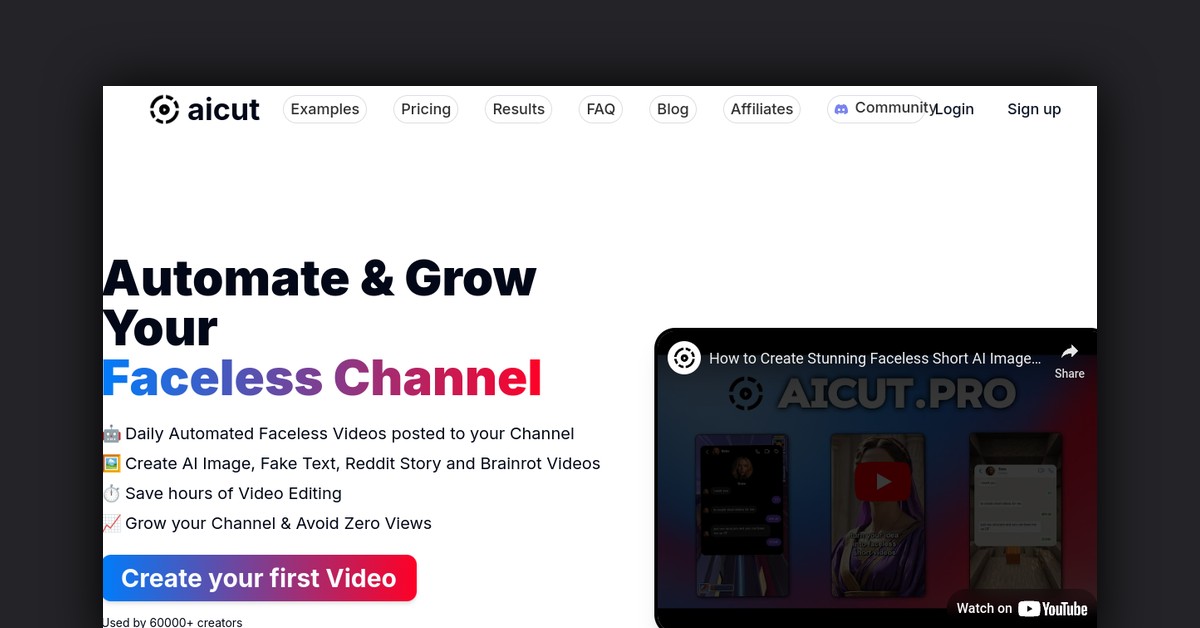The height and width of the screenshot is (628, 1200).
Task: Click the aicut circular logo icon
Action: point(164,109)
